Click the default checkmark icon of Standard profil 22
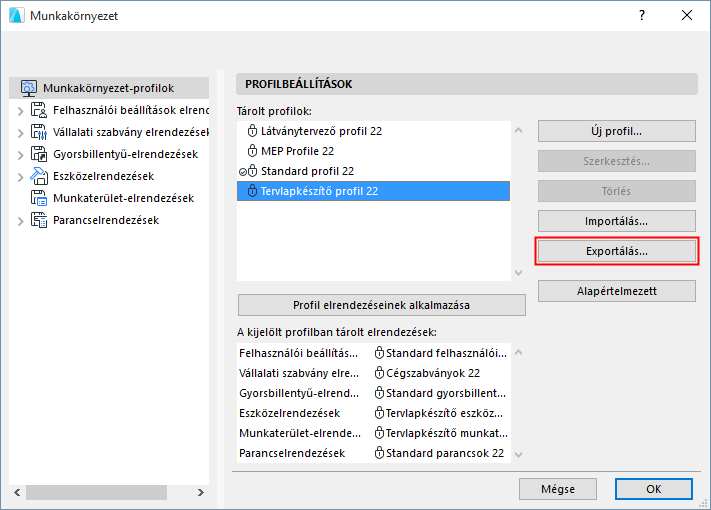 click(x=243, y=172)
